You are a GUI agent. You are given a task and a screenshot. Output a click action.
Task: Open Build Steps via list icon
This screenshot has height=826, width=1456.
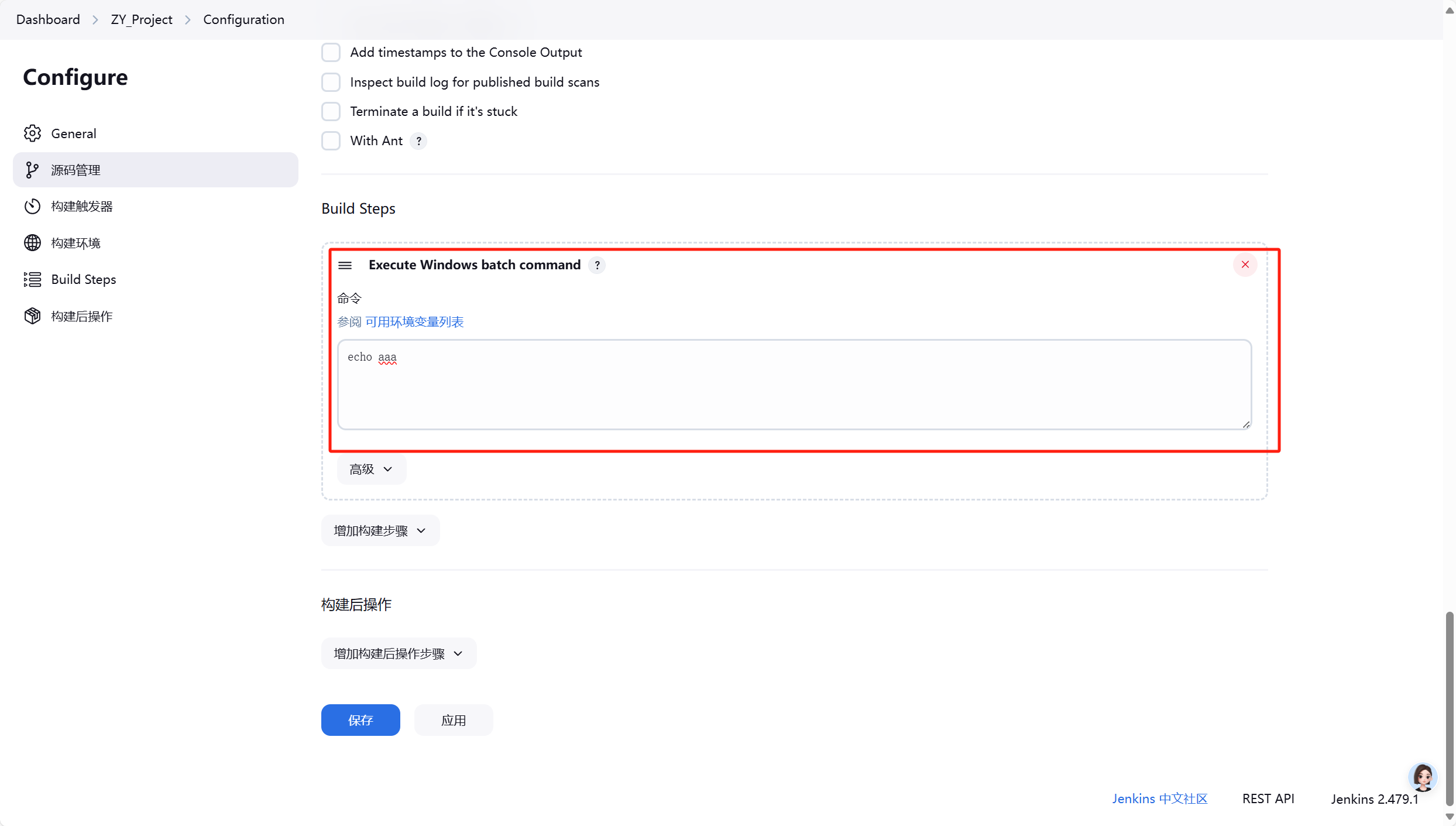[x=33, y=279]
